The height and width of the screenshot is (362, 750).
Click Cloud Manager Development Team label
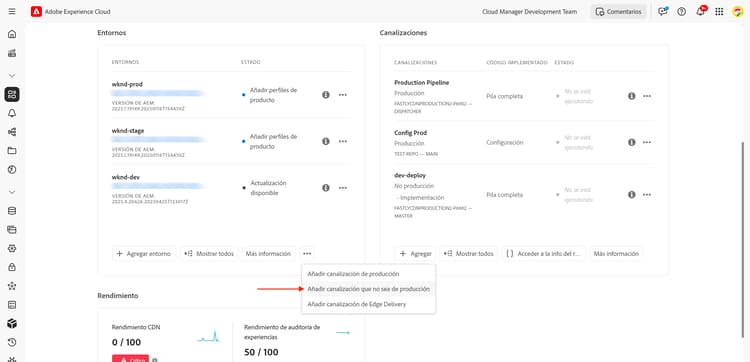[x=529, y=11]
